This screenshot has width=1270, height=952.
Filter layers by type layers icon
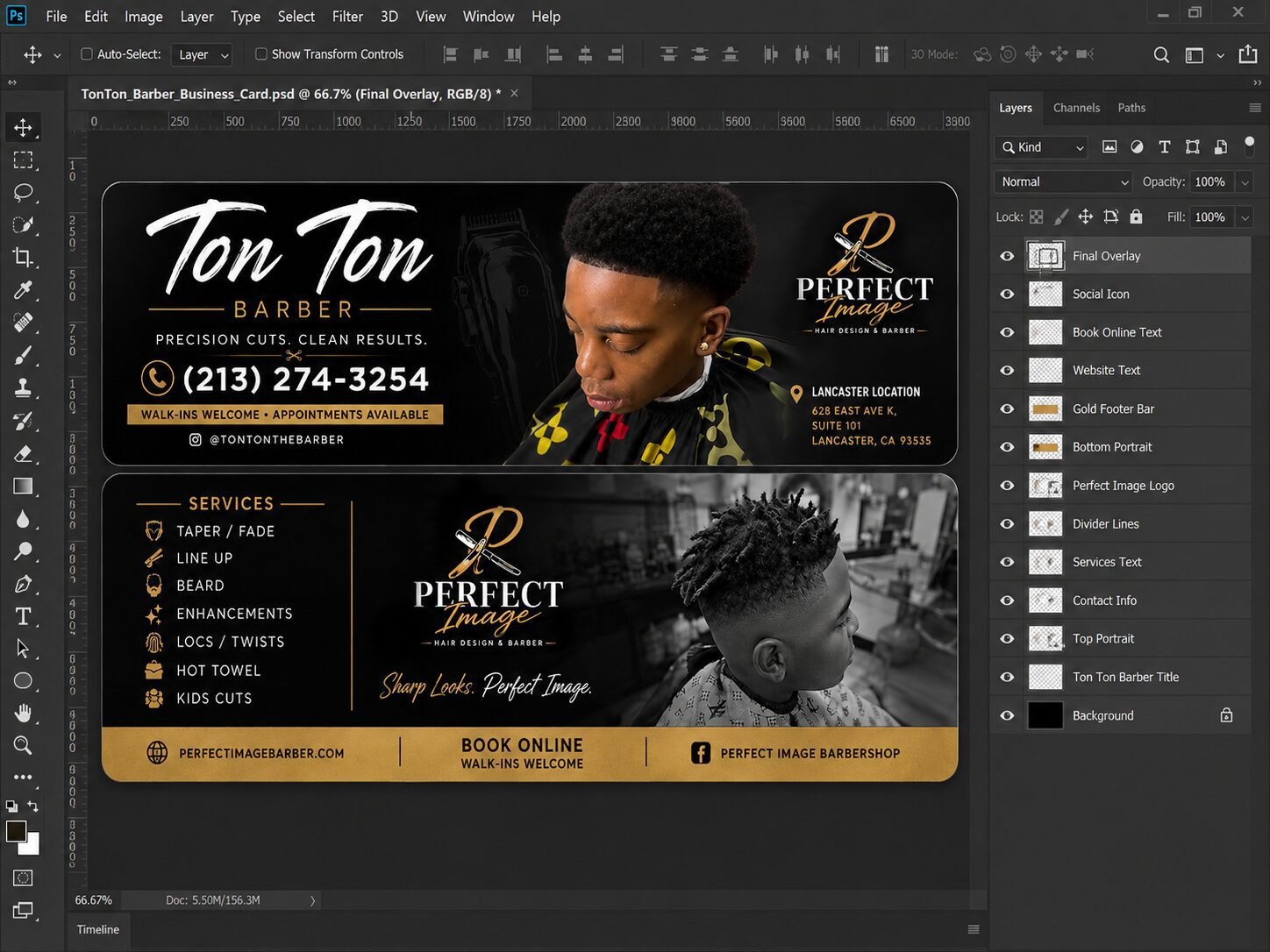tap(1165, 147)
